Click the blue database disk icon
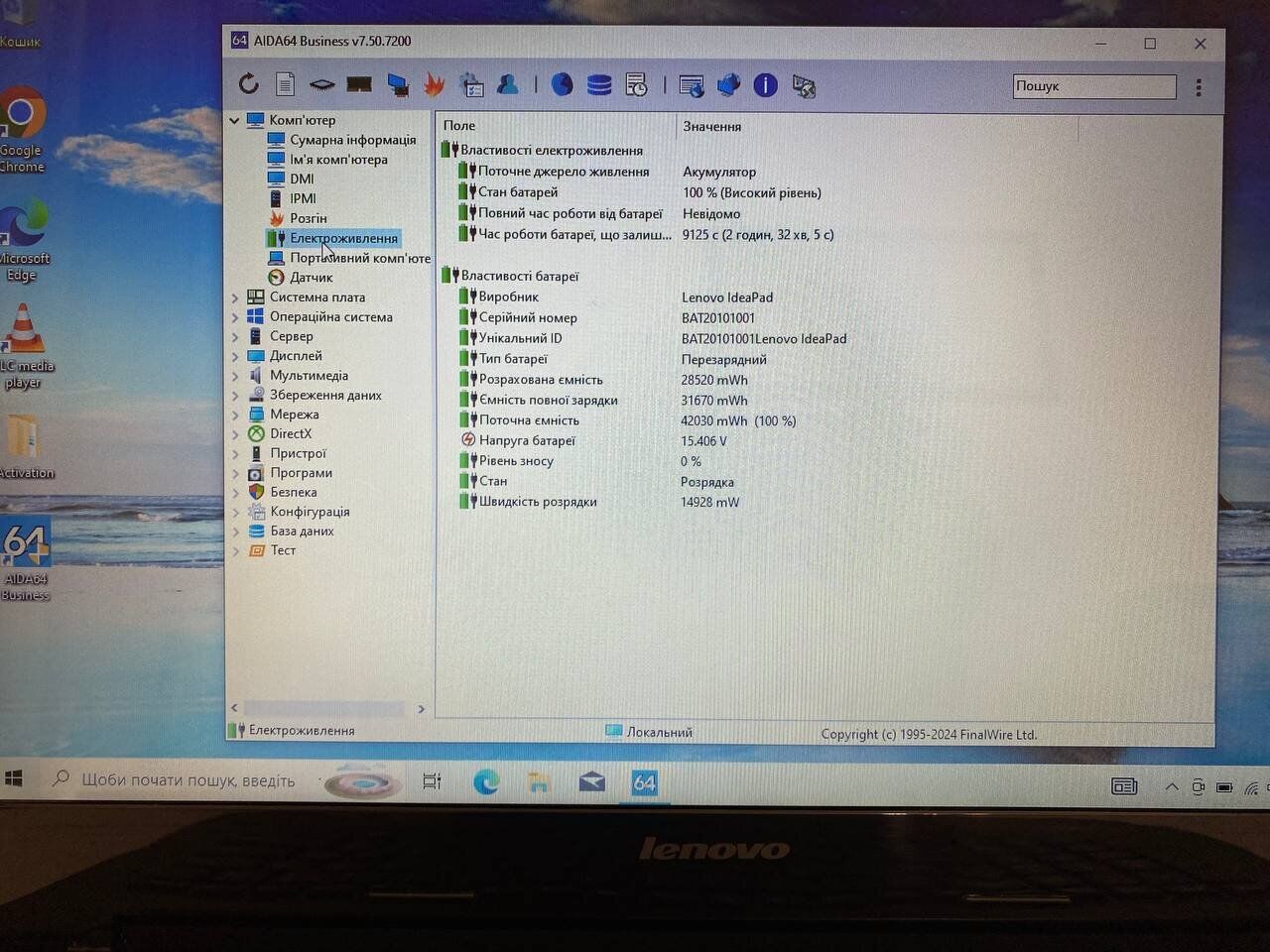Viewport: 1270px width, 952px height. tap(599, 85)
